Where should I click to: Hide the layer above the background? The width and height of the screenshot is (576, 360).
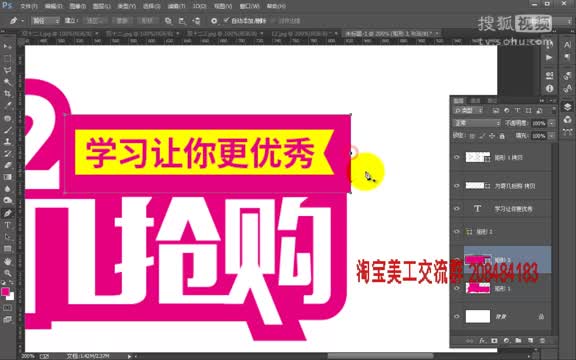tap(457, 288)
